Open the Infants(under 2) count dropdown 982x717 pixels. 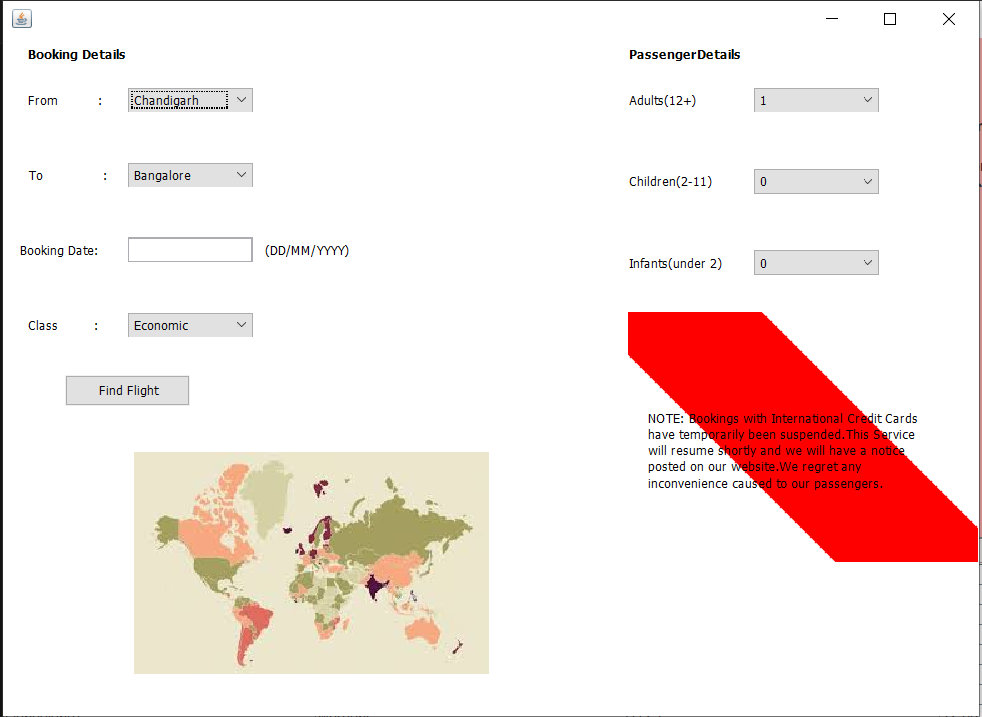[x=810, y=263]
